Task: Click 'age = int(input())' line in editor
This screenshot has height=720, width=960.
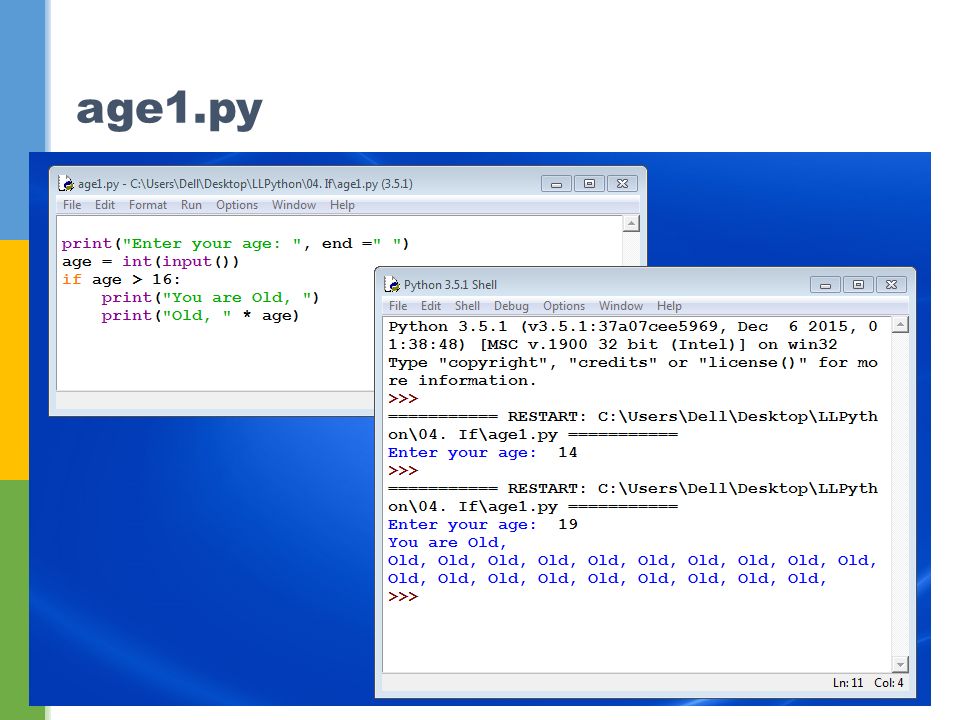Action: (151, 261)
